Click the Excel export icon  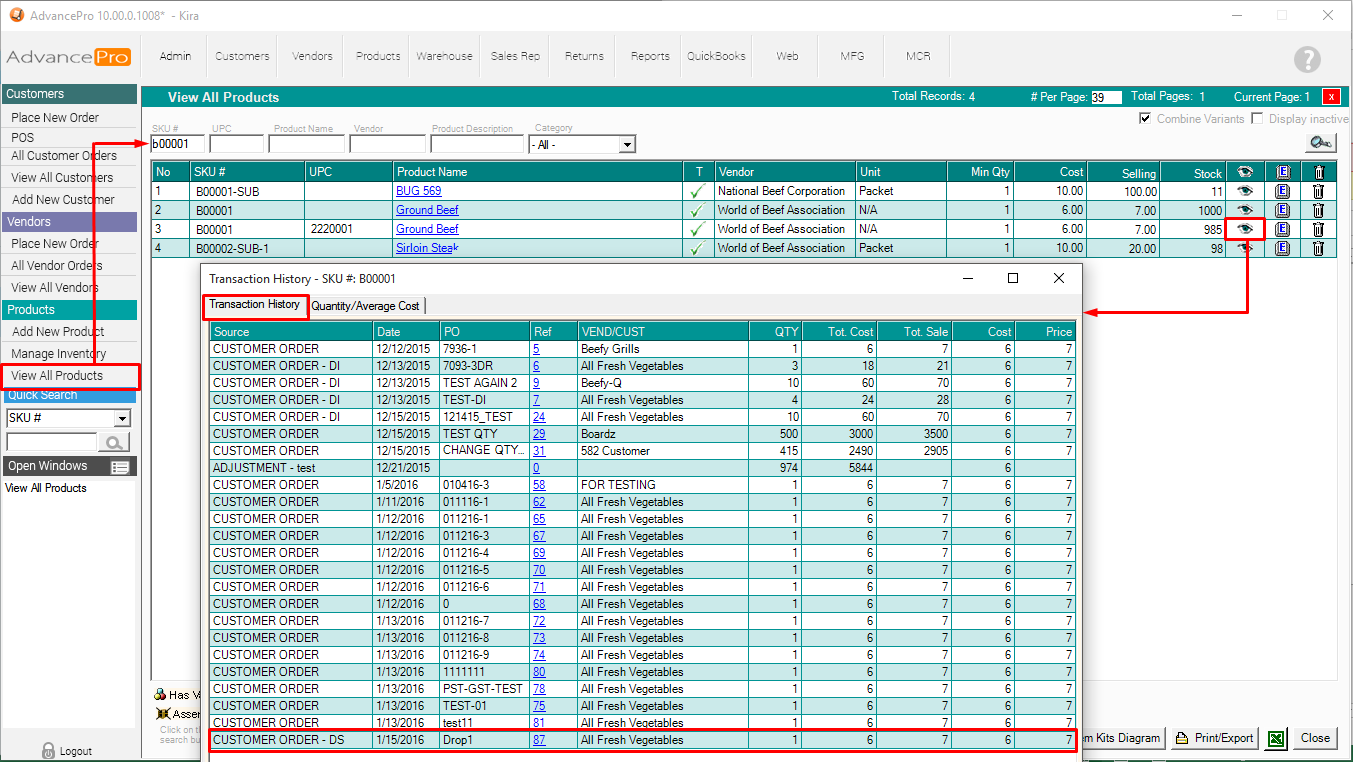tap(1276, 739)
